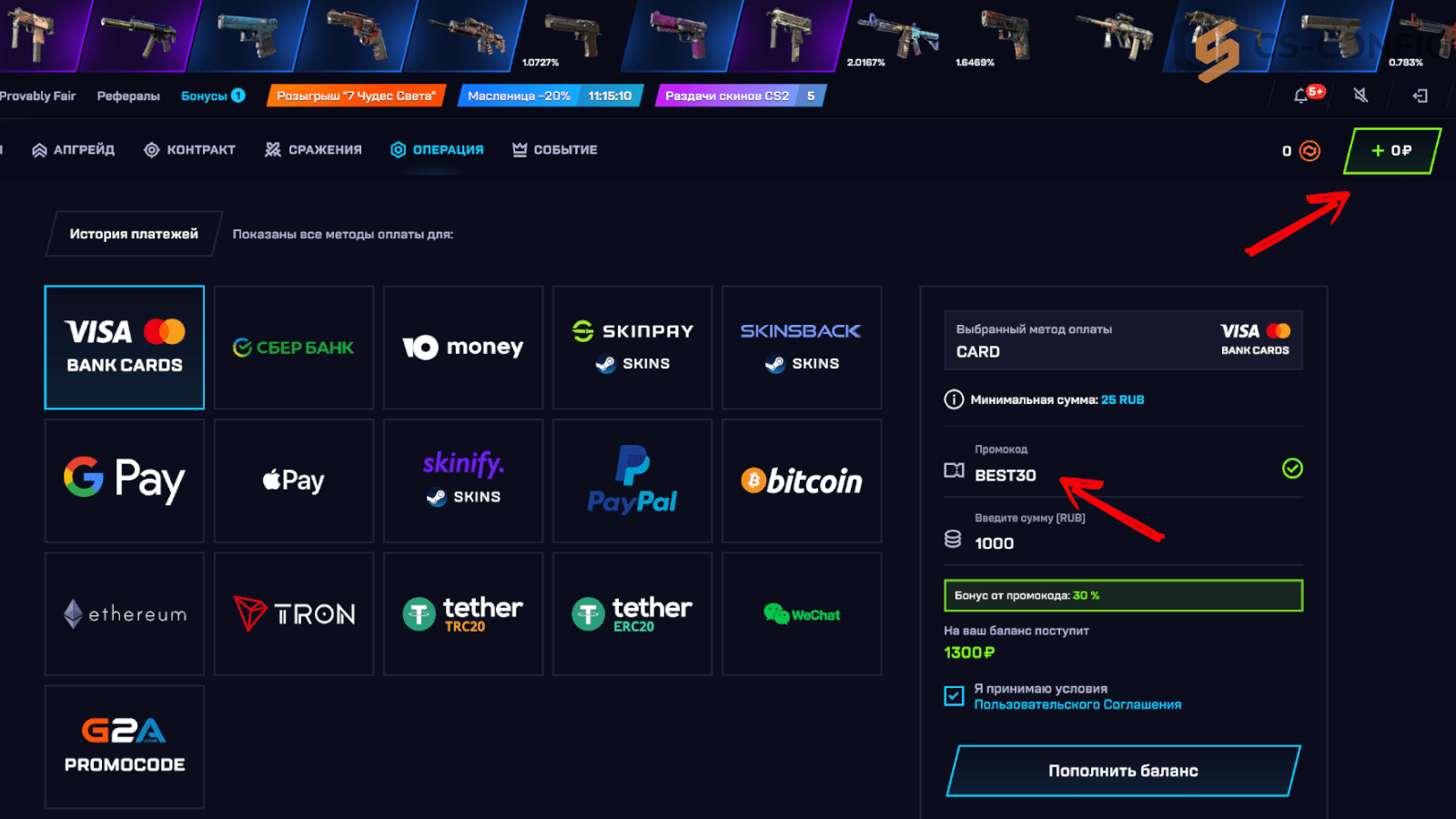Click the + 0₽ top-up button
Viewport: 1456px width, 819px height.
(x=1392, y=151)
